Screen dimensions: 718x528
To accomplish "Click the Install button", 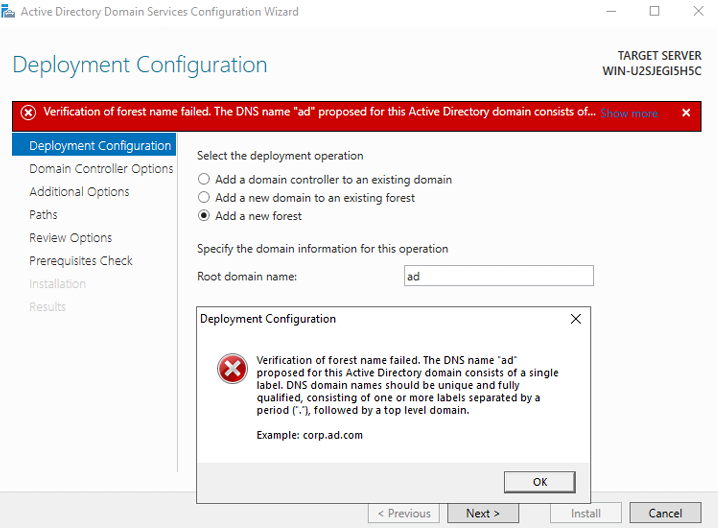I will [x=586, y=513].
